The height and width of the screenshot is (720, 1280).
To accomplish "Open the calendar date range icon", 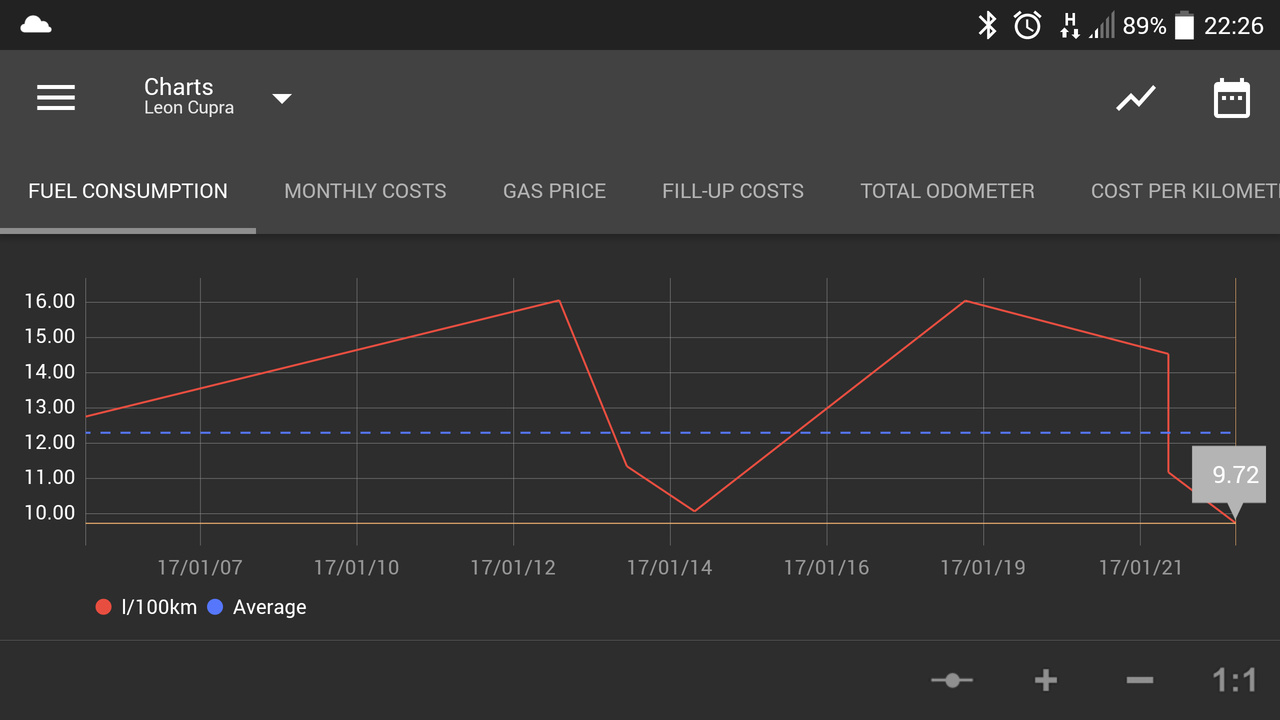I will (1231, 98).
